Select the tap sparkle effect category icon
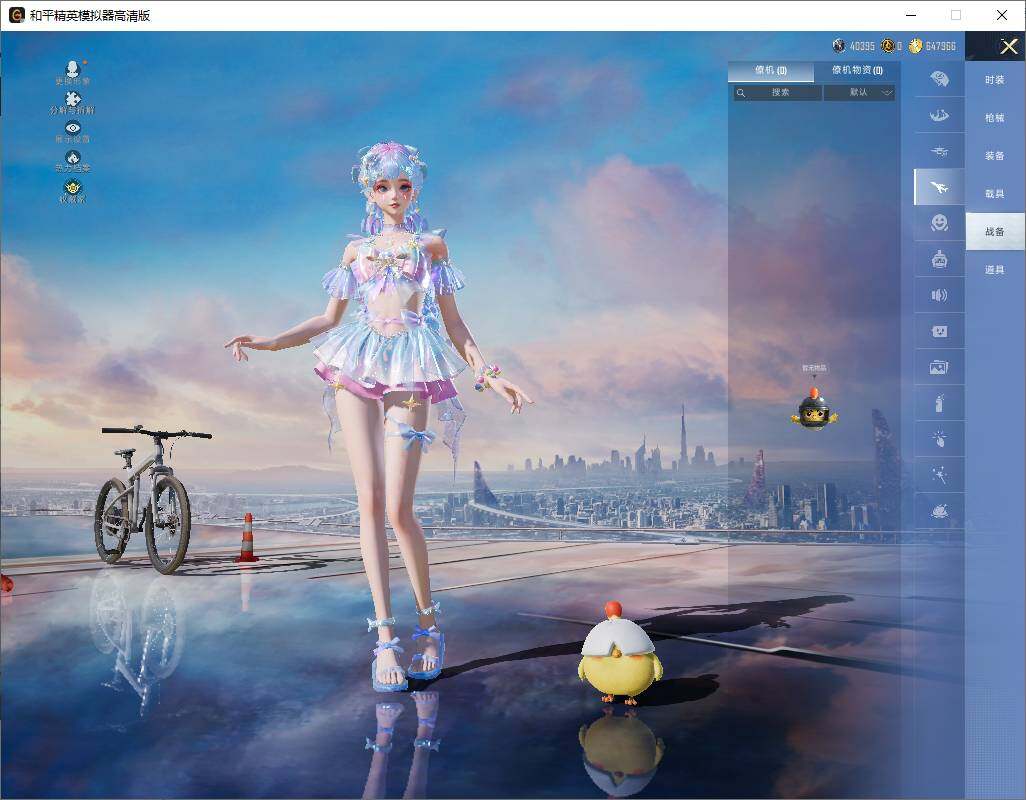Image resolution: width=1026 pixels, height=800 pixels. coord(939,439)
